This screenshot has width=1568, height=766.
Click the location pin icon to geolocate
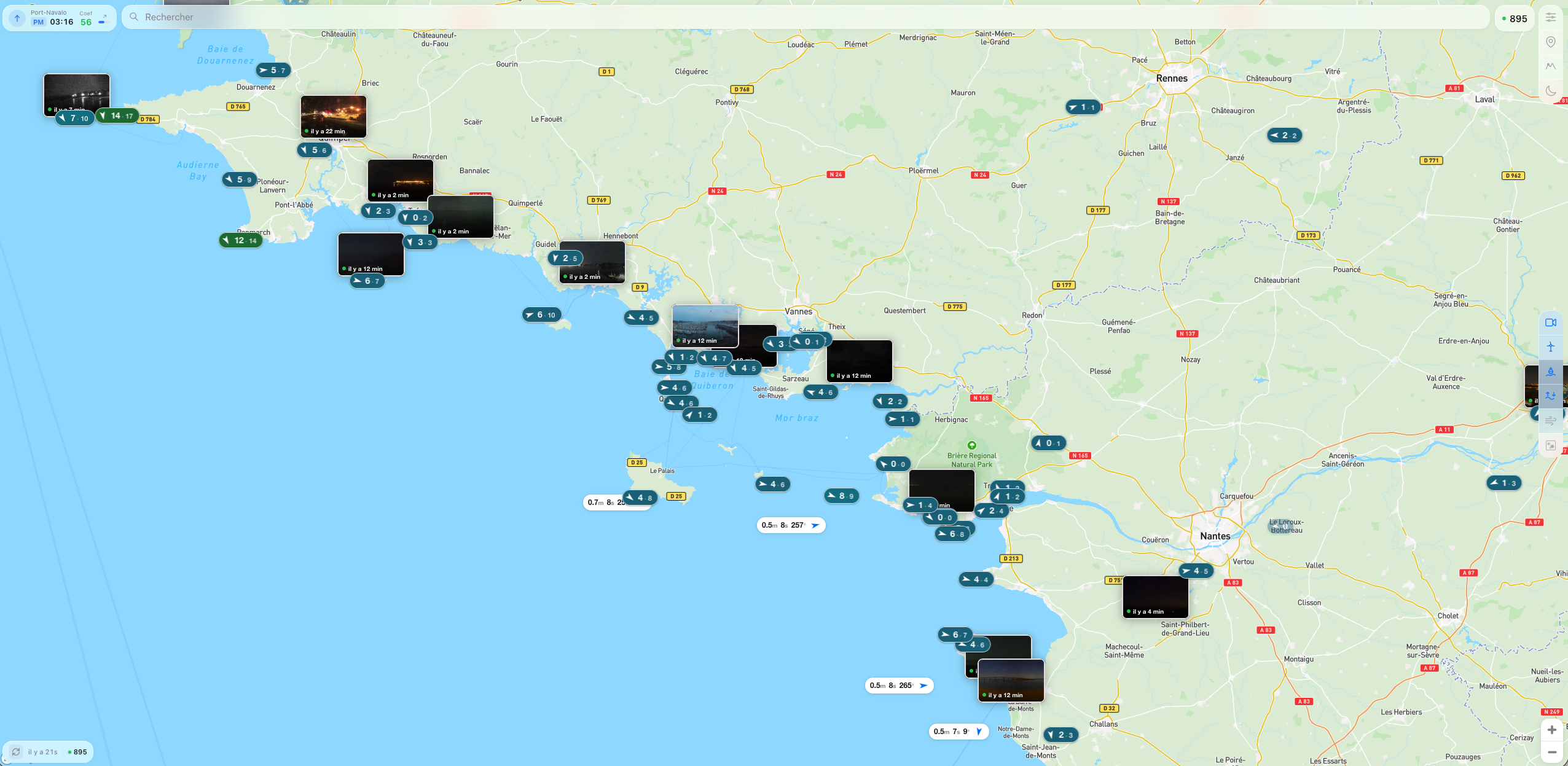[x=1551, y=41]
